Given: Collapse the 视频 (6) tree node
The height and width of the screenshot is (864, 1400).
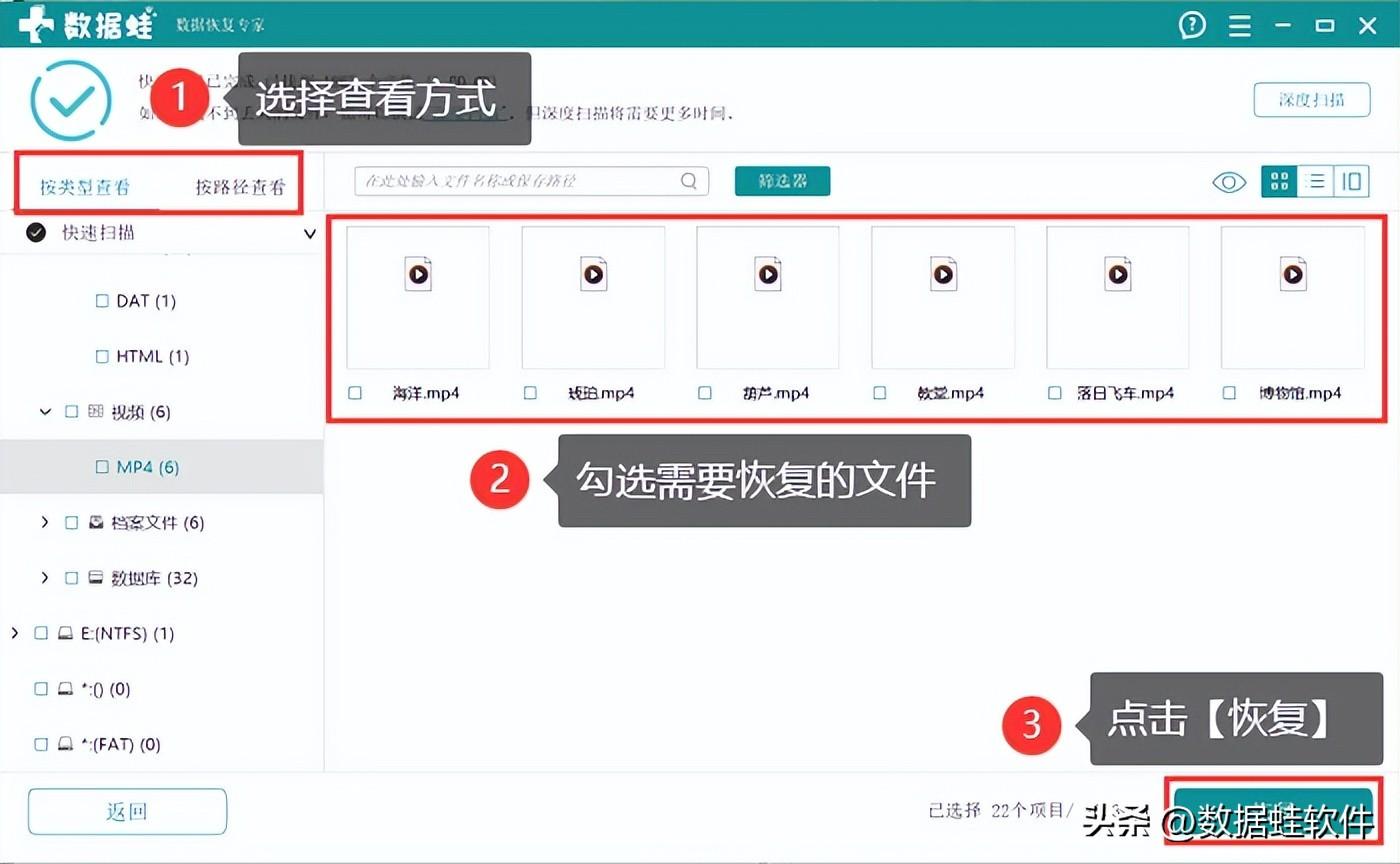Looking at the screenshot, I should click(44, 411).
